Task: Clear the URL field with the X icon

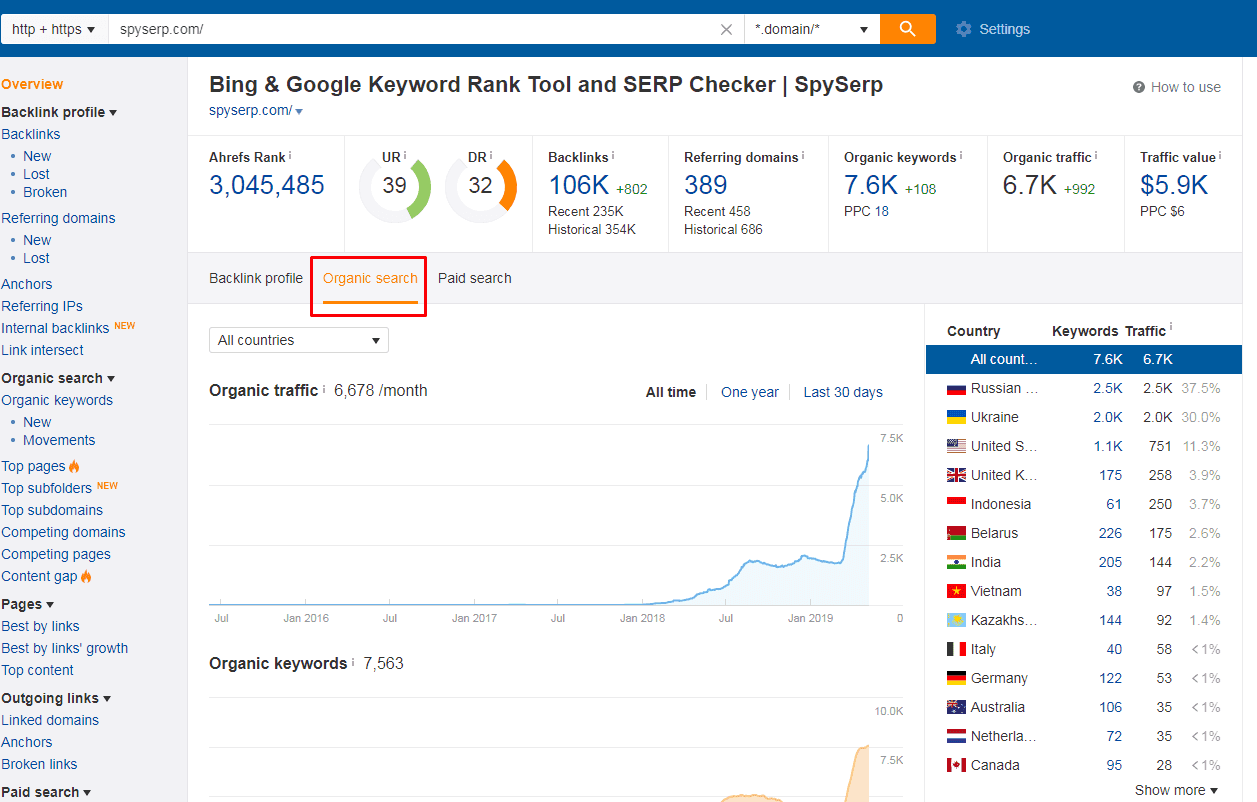Action: pyautogui.click(x=727, y=29)
